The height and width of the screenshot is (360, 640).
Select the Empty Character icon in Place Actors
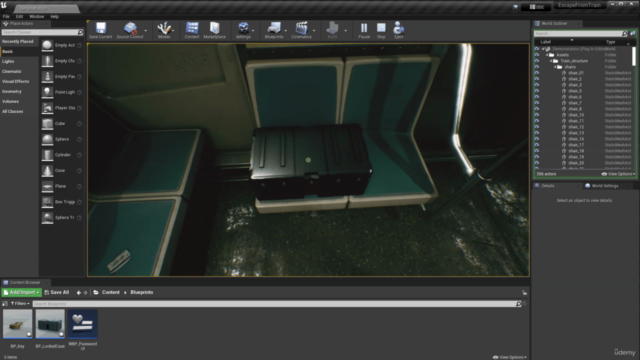click(x=47, y=61)
